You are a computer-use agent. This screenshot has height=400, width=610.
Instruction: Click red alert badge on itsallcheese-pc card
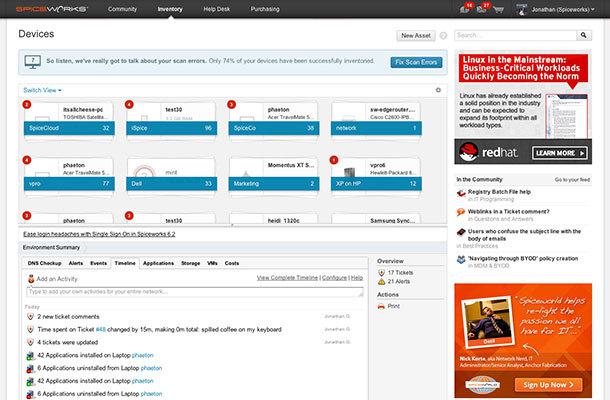tap(26, 104)
